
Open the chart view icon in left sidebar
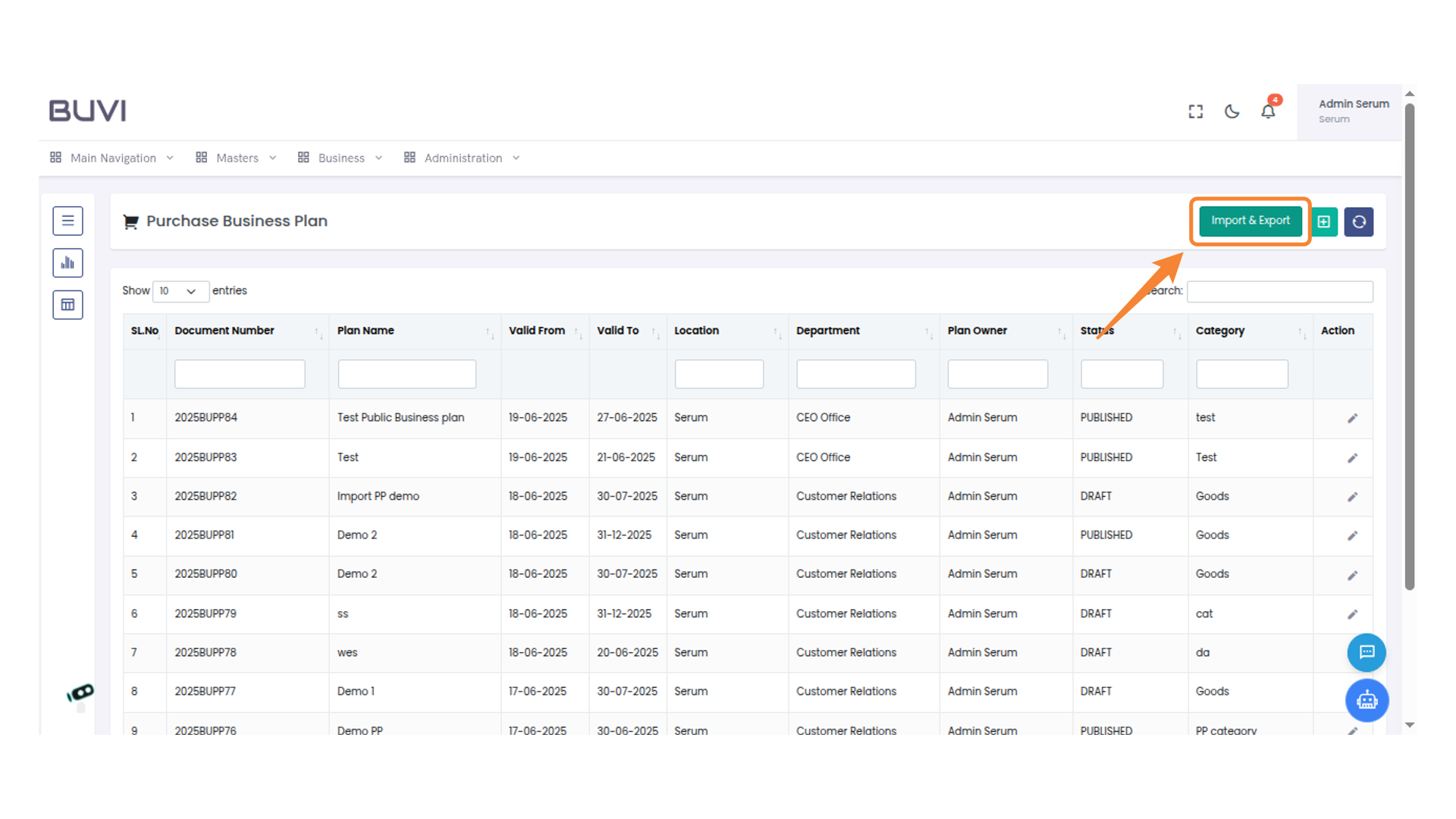click(67, 262)
